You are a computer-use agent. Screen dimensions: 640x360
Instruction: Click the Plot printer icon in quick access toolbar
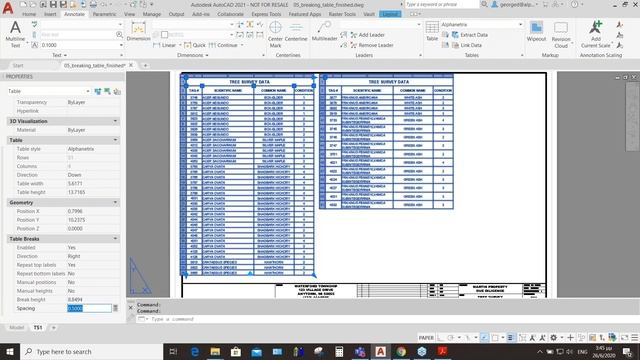click(93, 4)
